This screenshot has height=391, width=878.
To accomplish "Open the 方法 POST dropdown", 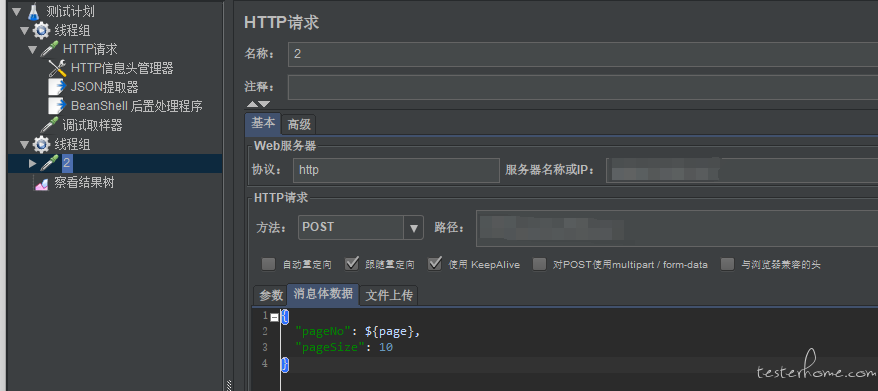I will click(414, 227).
